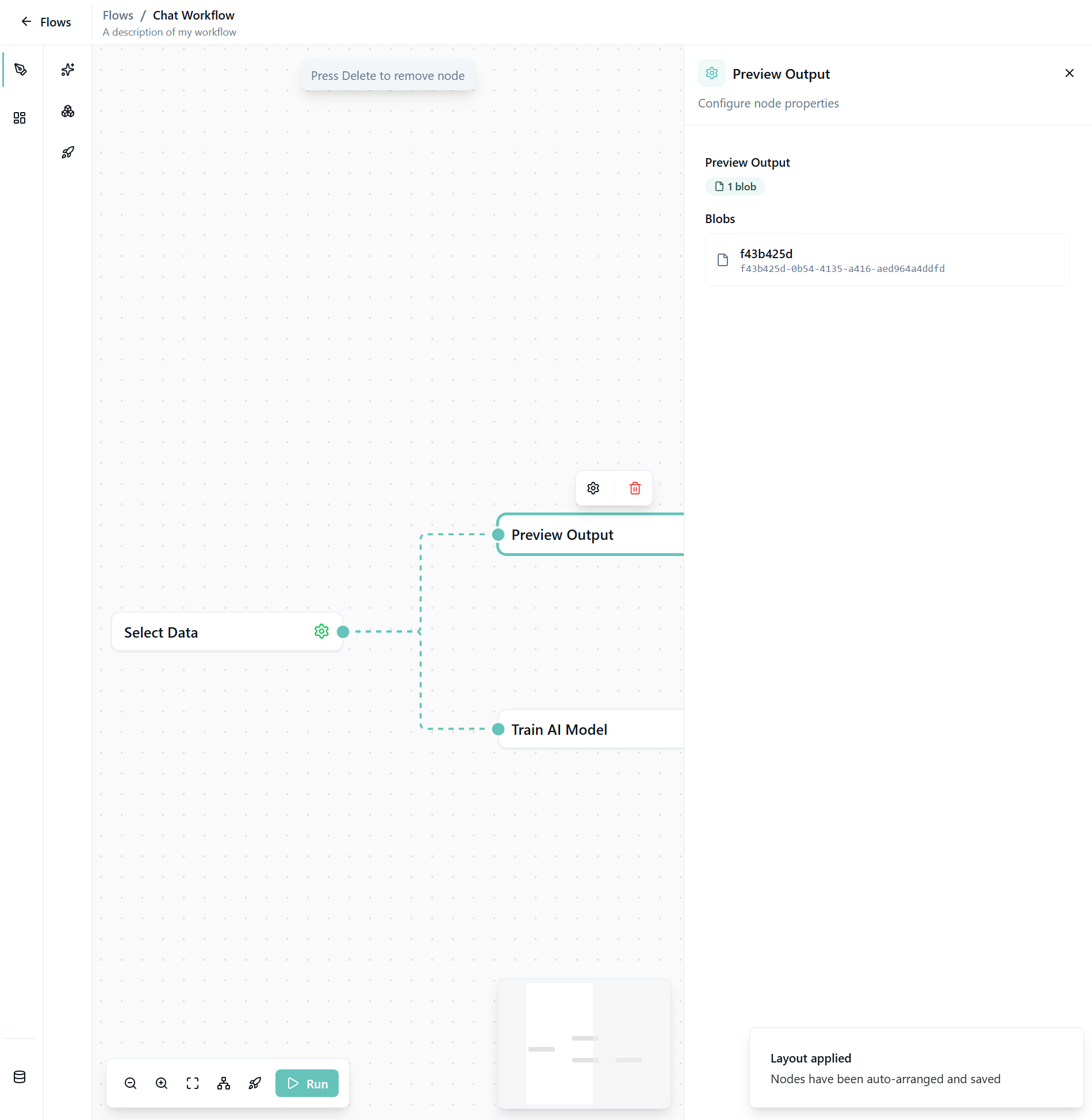Close the Preview Output panel
Image resolution: width=1092 pixels, height=1120 pixels.
click(x=1069, y=73)
